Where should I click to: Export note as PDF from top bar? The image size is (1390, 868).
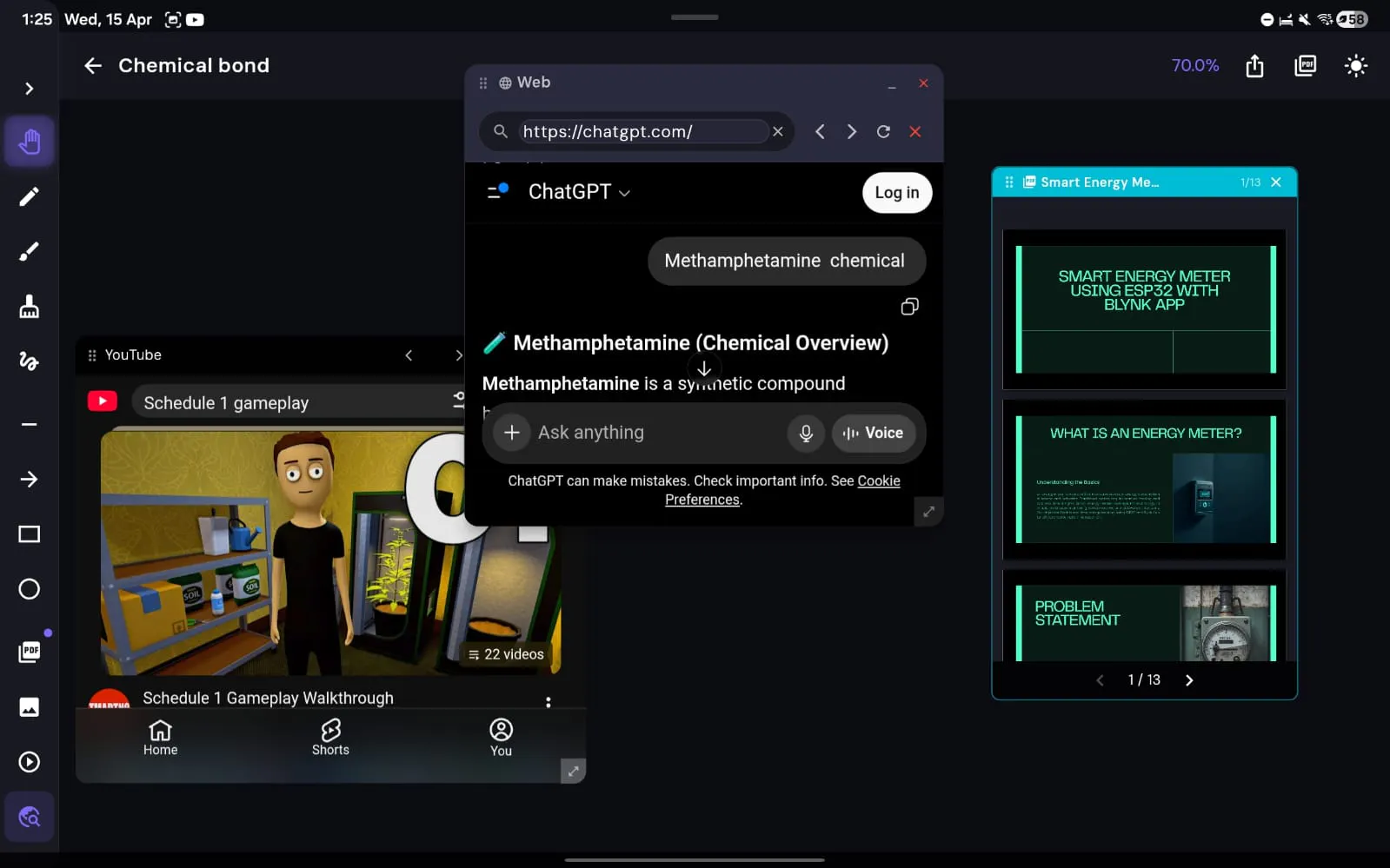pos(1306,66)
